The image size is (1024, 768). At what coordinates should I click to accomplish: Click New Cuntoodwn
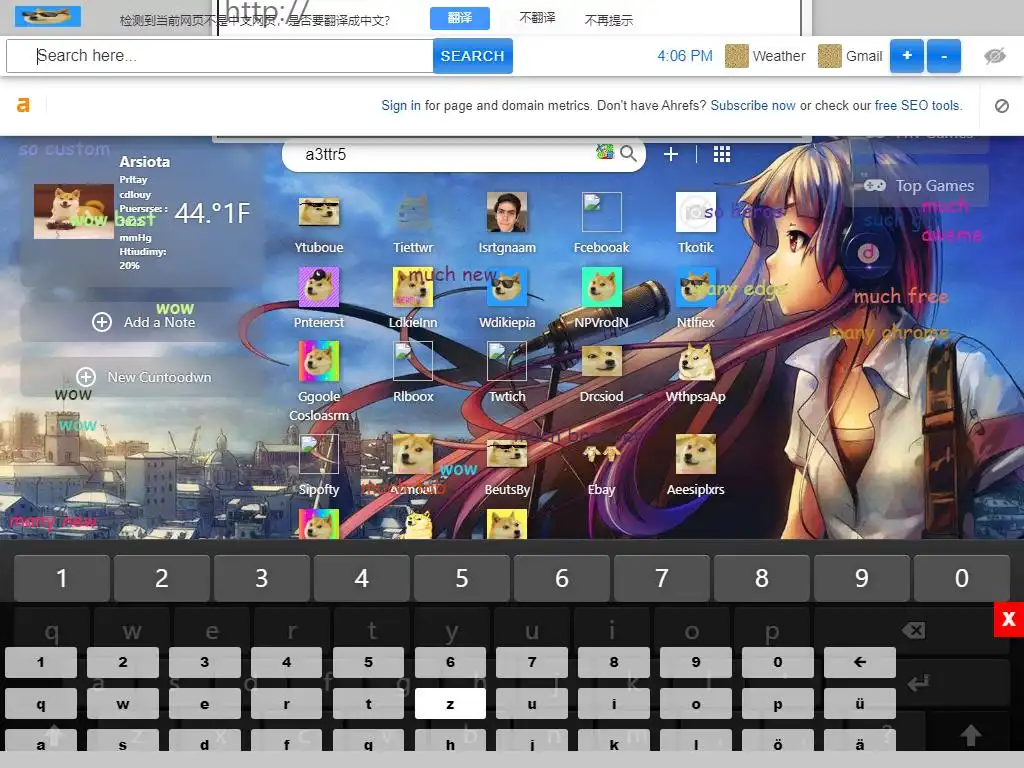click(144, 377)
